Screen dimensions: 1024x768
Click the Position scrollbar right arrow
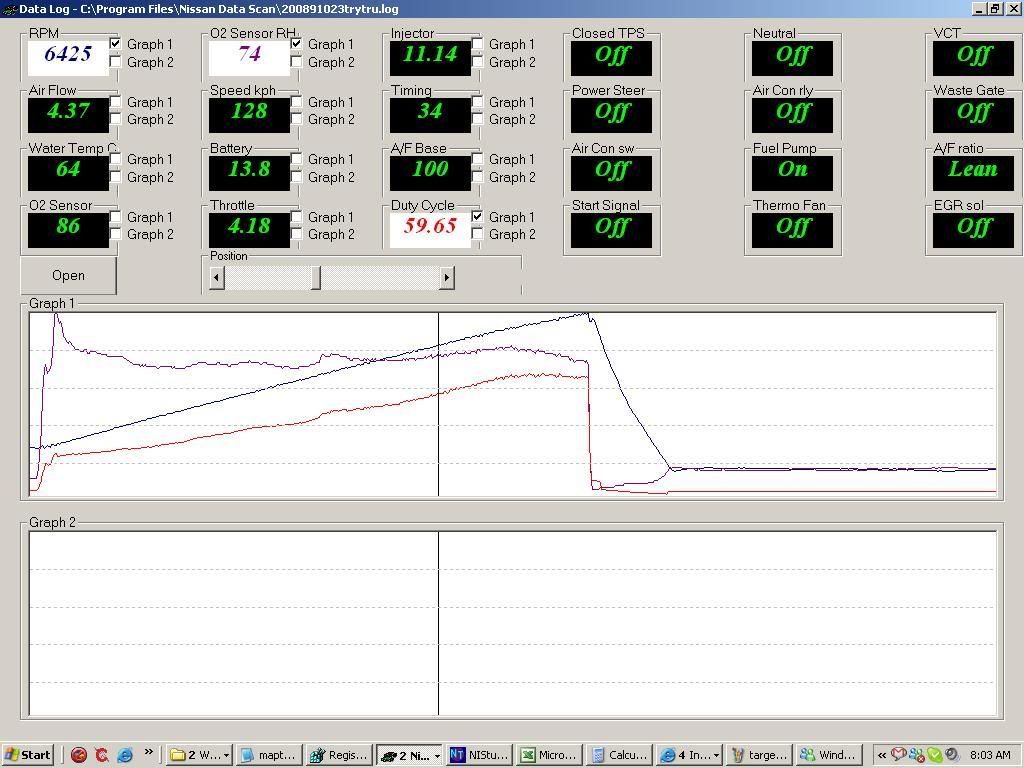point(447,277)
